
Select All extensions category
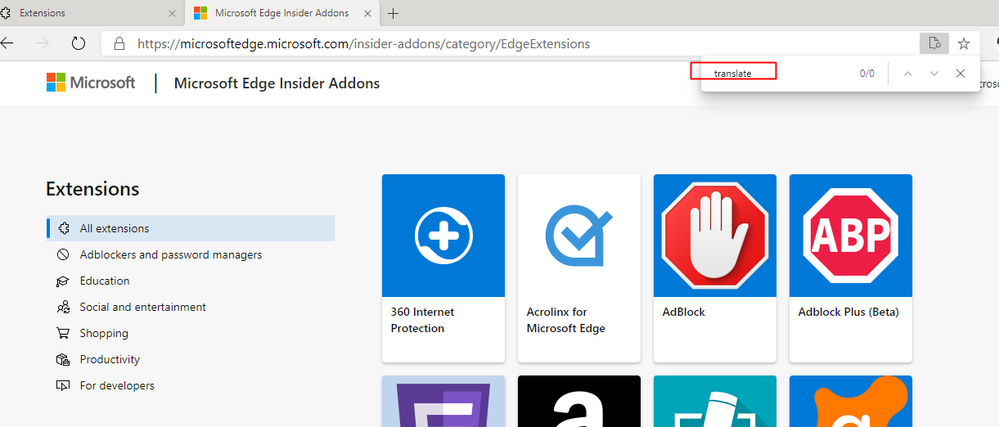pyautogui.click(x=190, y=228)
